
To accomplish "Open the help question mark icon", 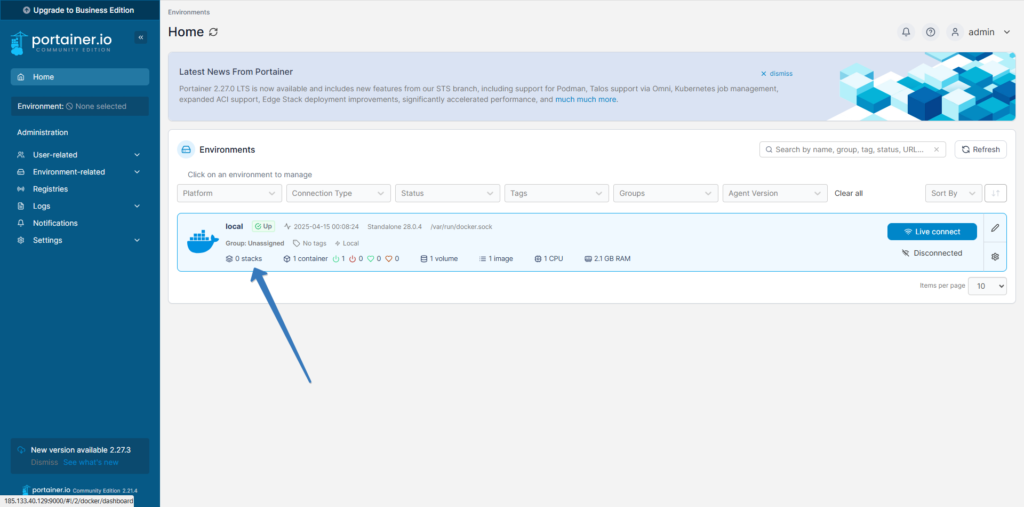I will tap(931, 32).
